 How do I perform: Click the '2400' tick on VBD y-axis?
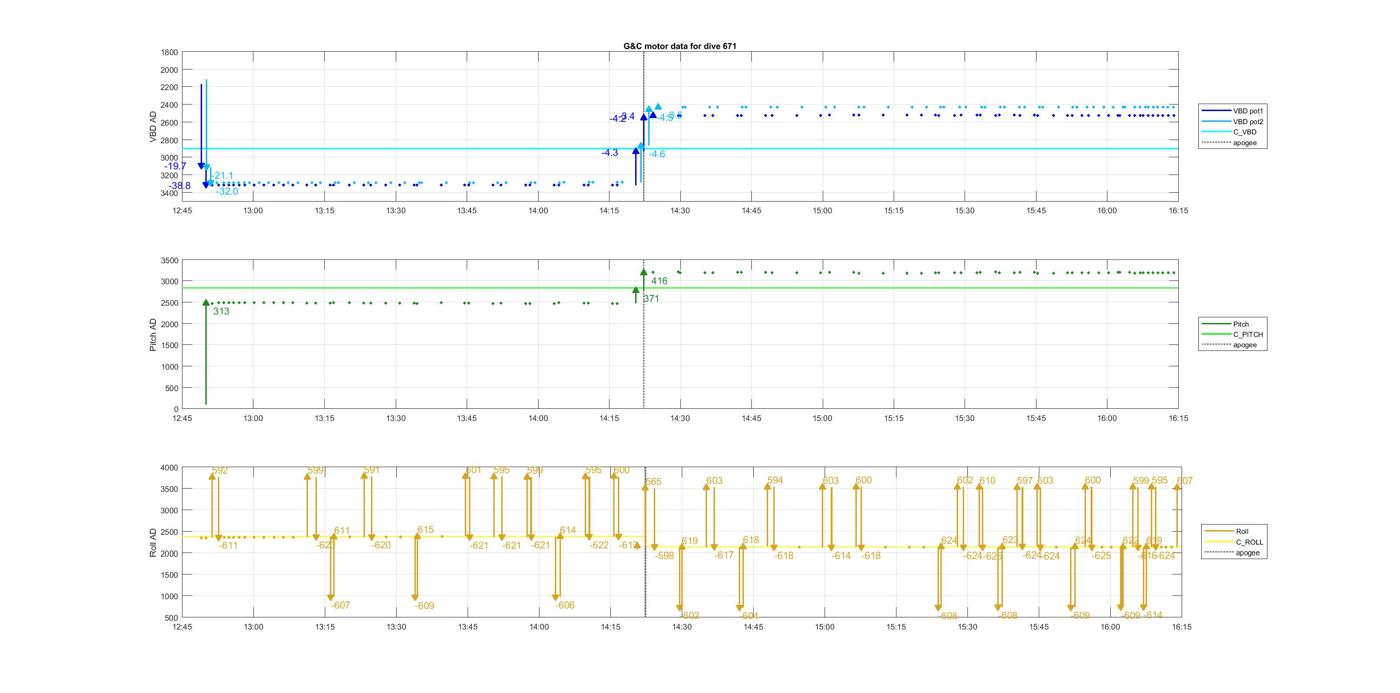pos(170,105)
